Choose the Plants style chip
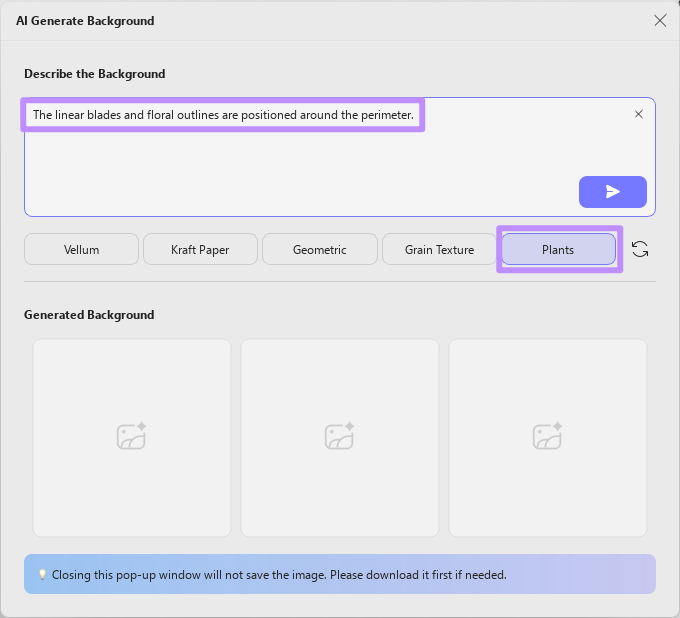The height and width of the screenshot is (618, 680). pyautogui.click(x=558, y=249)
